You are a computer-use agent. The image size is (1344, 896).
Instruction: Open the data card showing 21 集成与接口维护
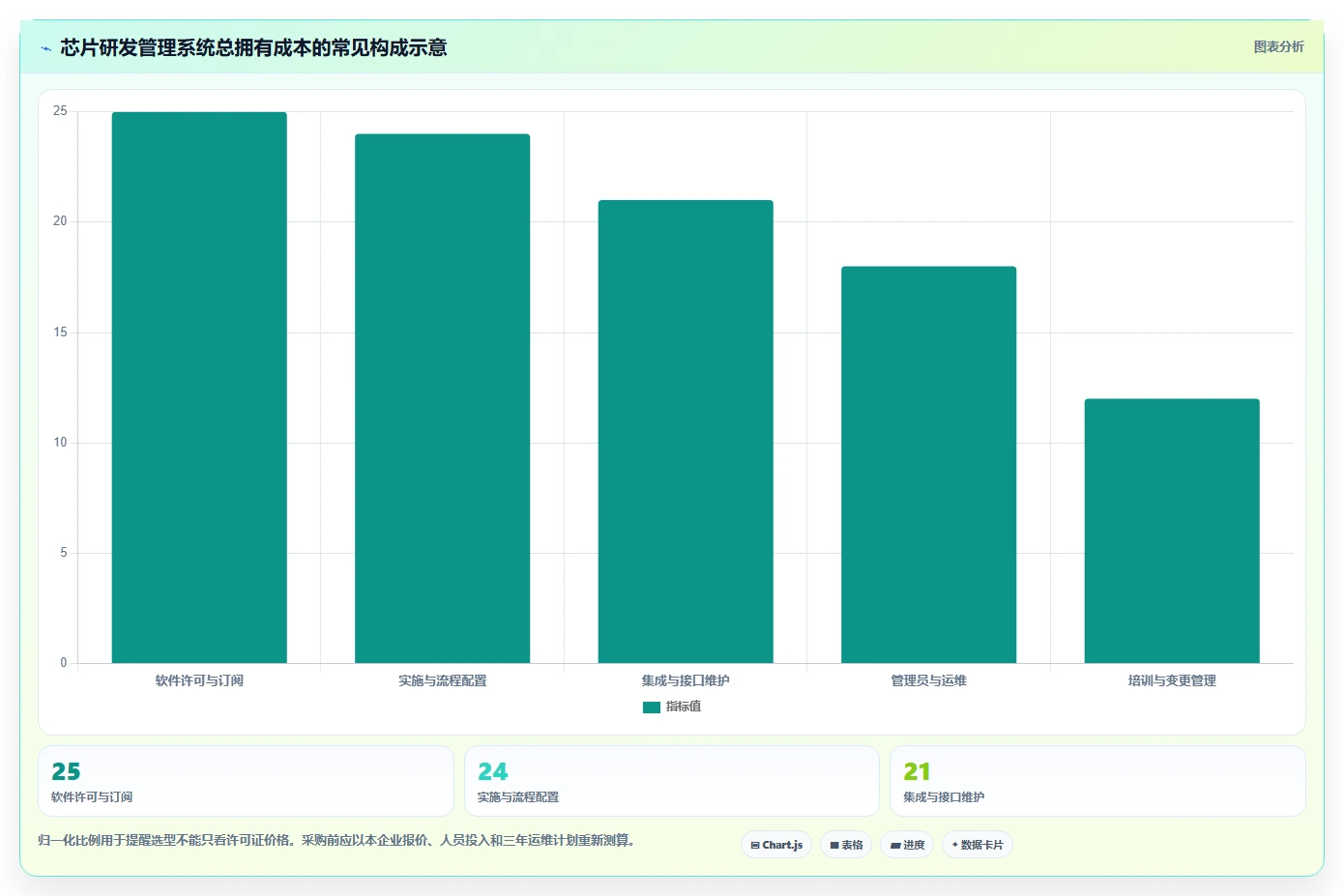[x=1097, y=781]
